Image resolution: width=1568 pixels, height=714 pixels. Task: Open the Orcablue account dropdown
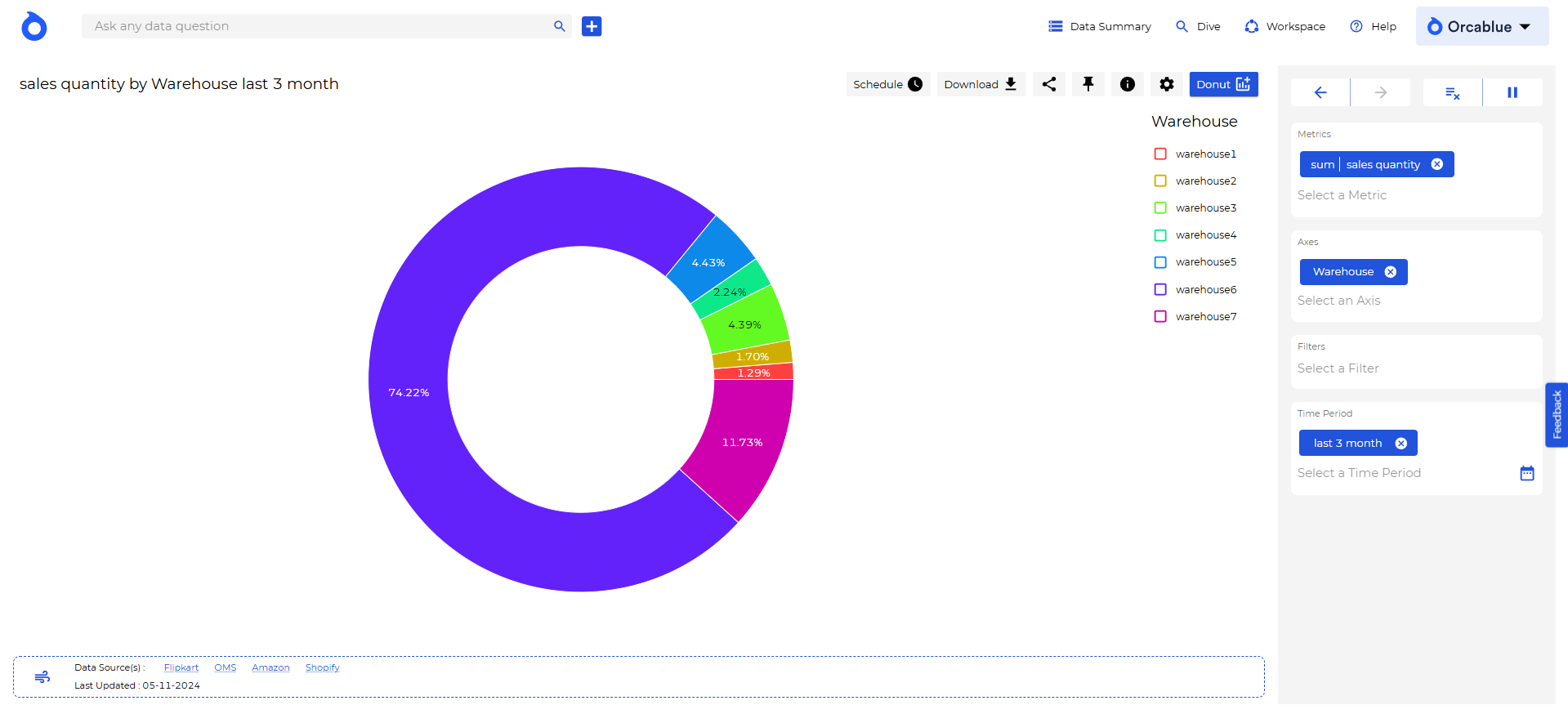[x=1482, y=26]
